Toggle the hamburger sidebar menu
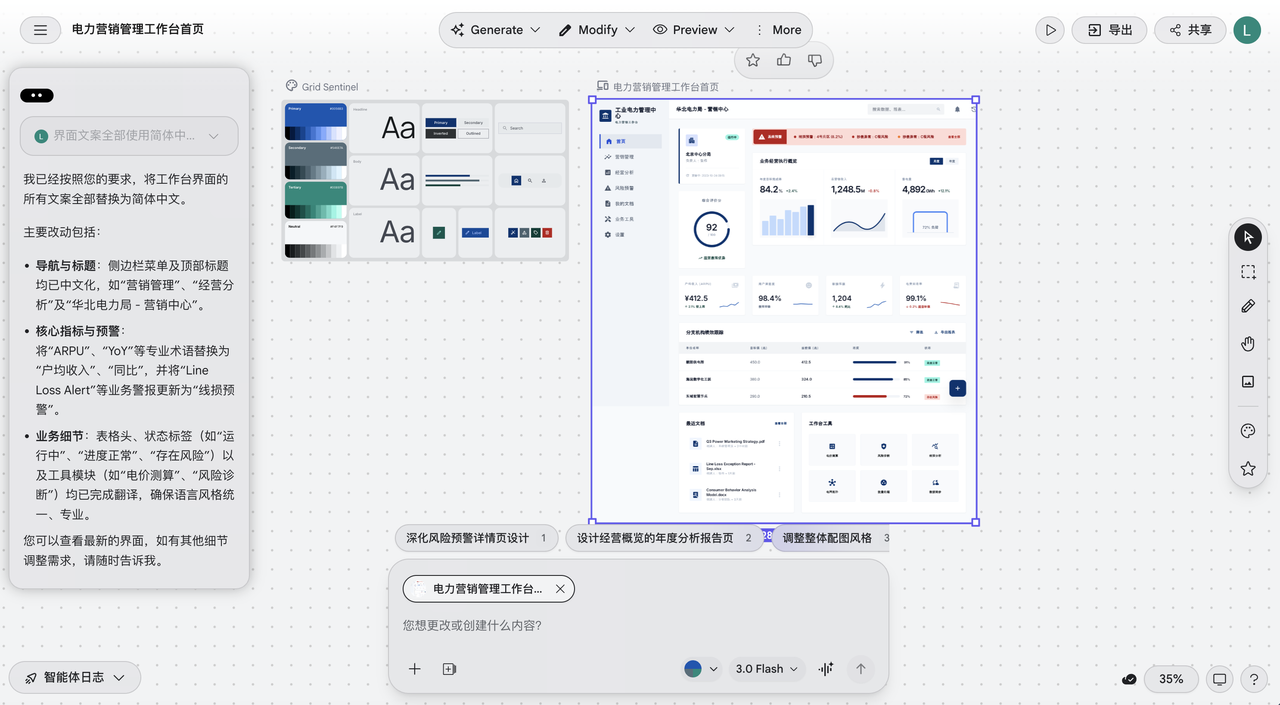This screenshot has height=705, width=1280. click(x=40, y=30)
